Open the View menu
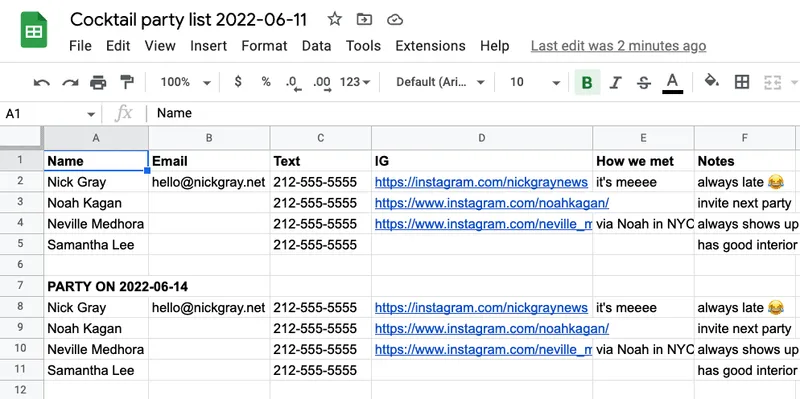Screen dimensions: 800x399 click(x=160, y=46)
